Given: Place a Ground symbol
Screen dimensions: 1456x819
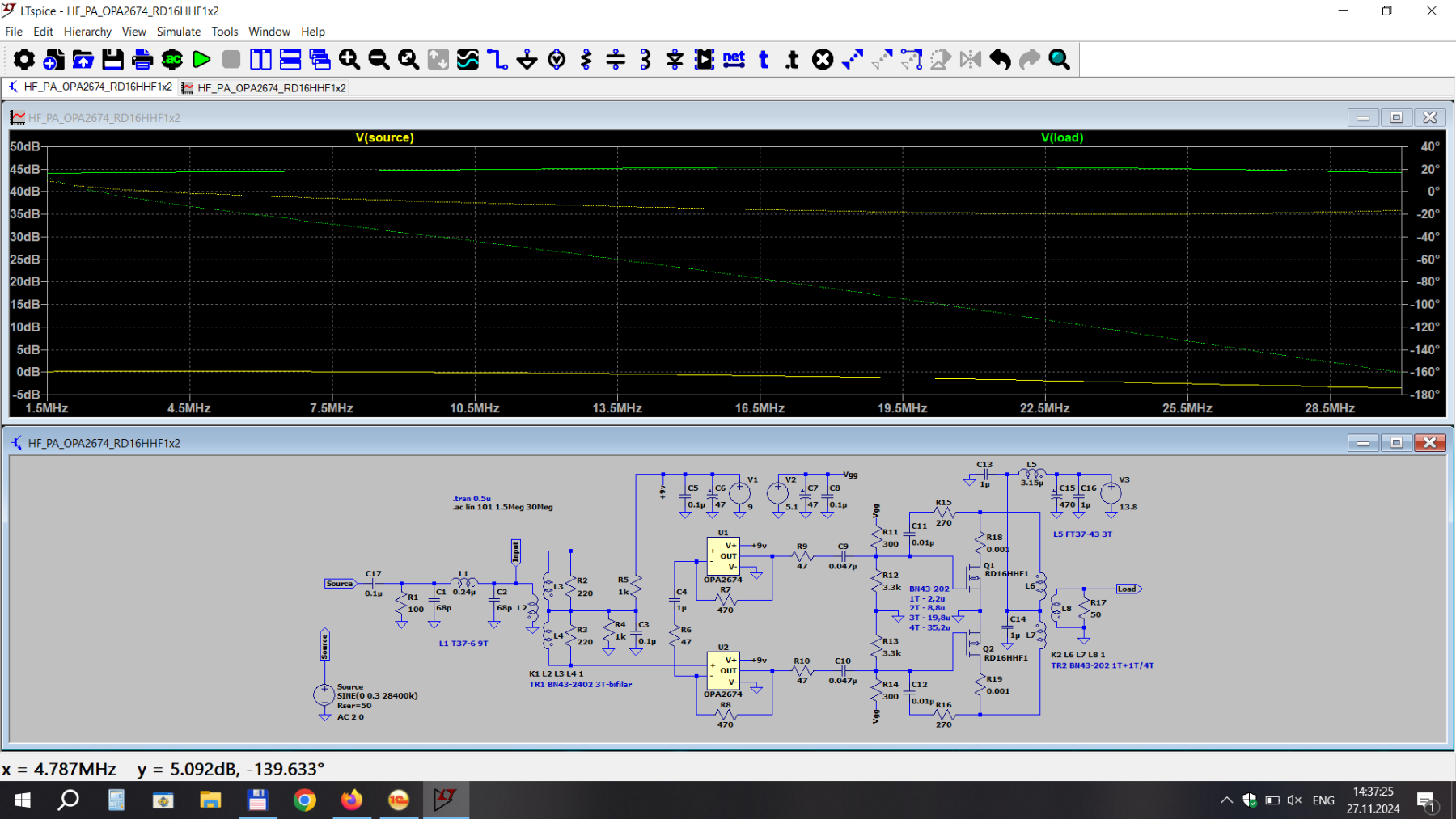Looking at the screenshot, I should (527, 59).
